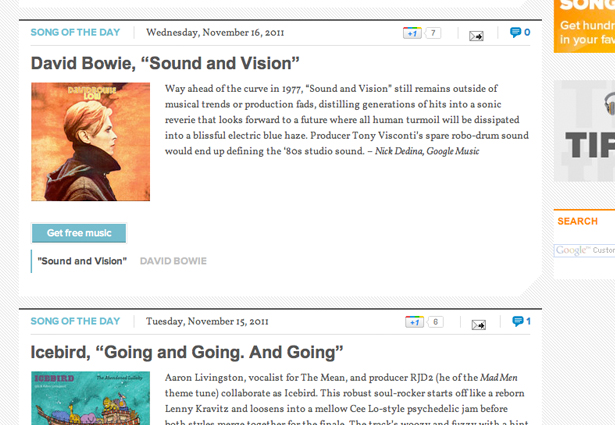
Task: Click the orange SEARCH heading
Action: (x=577, y=221)
